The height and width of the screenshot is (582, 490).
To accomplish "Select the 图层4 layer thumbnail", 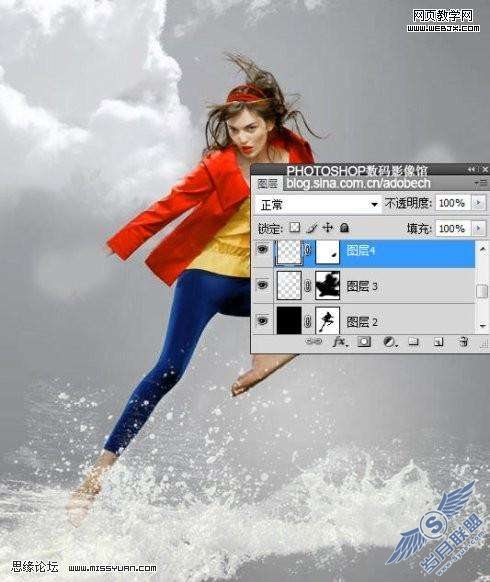I will point(289,252).
